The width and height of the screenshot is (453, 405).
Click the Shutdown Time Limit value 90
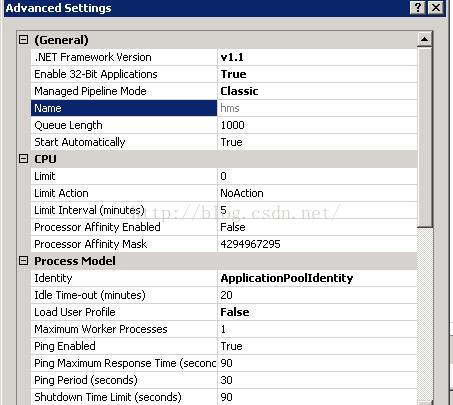click(x=226, y=397)
